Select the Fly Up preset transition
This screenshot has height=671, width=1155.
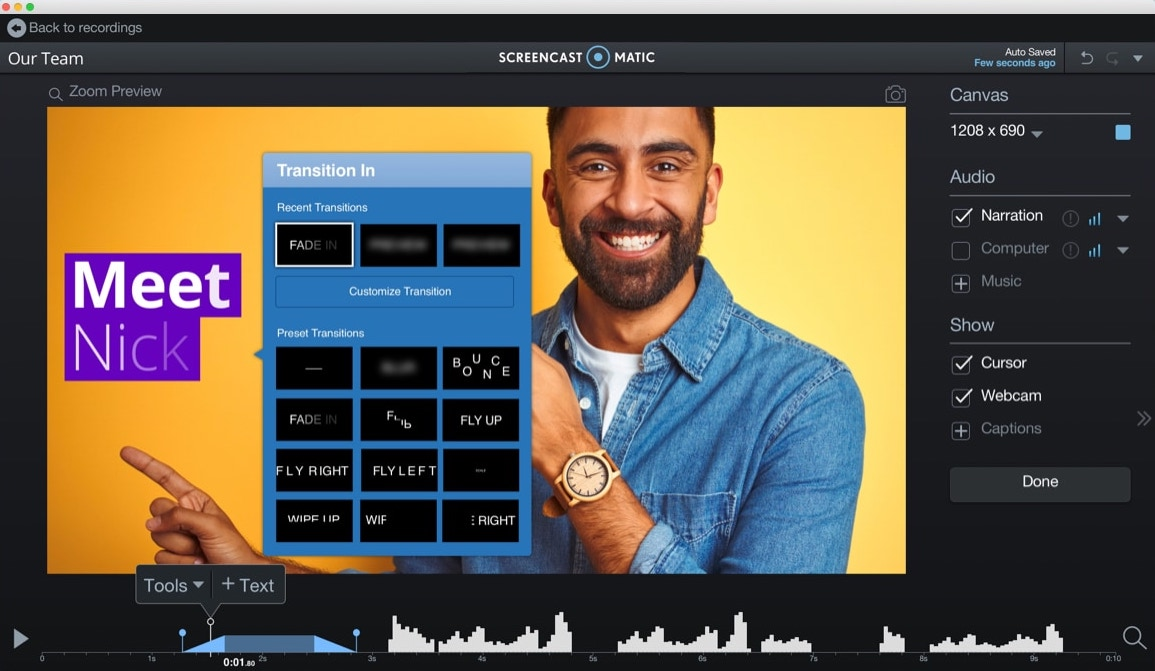pos(480,420)
